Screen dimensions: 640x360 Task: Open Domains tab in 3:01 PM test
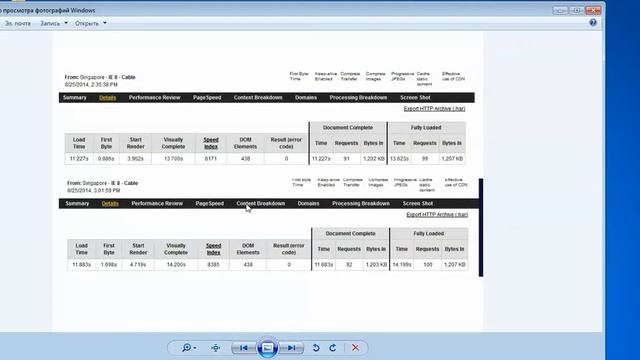coord(309,203)
